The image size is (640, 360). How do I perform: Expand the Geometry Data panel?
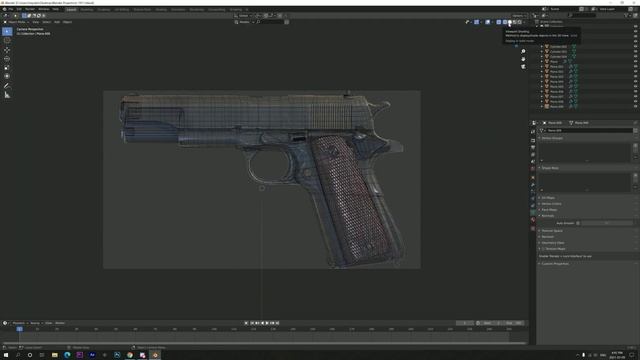coord(552,242)
